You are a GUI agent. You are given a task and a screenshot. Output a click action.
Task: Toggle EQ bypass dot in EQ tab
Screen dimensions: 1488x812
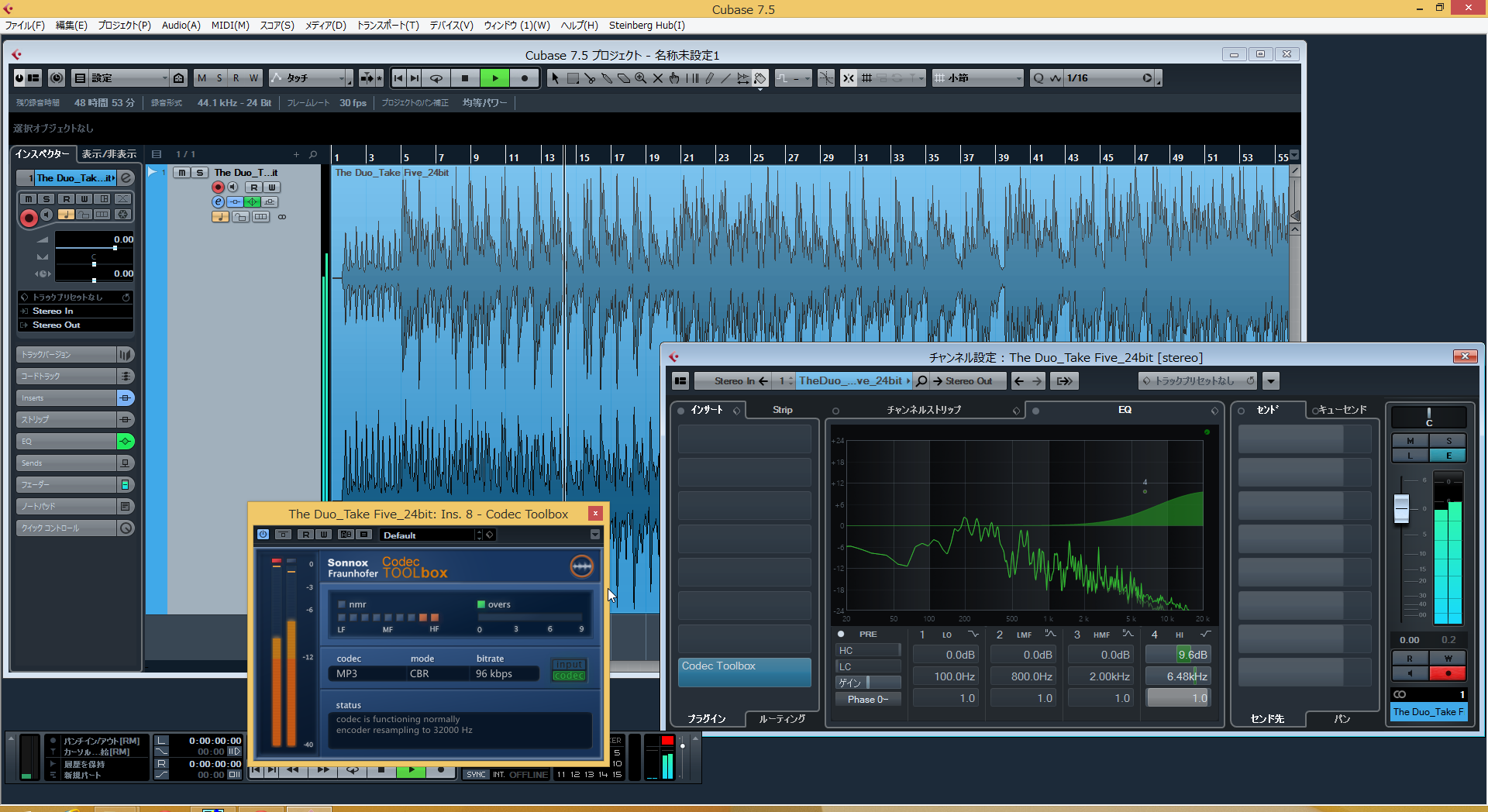coord(1036,411)
